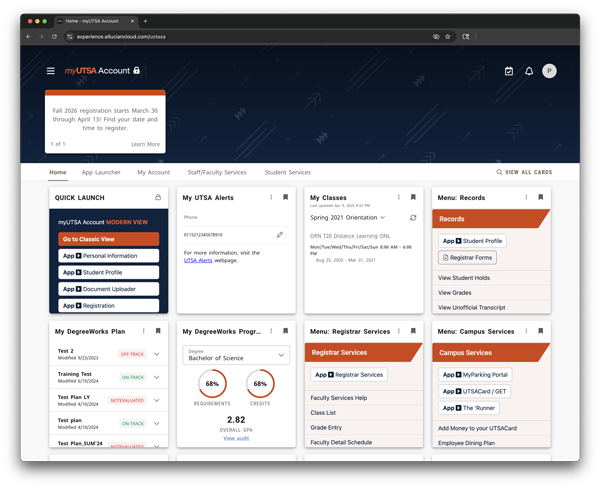600x488 pixels.
Task: Toggle bookmark on My DegreeWorks Plan card
Action: pyautogui.click(x=158, y=331)
